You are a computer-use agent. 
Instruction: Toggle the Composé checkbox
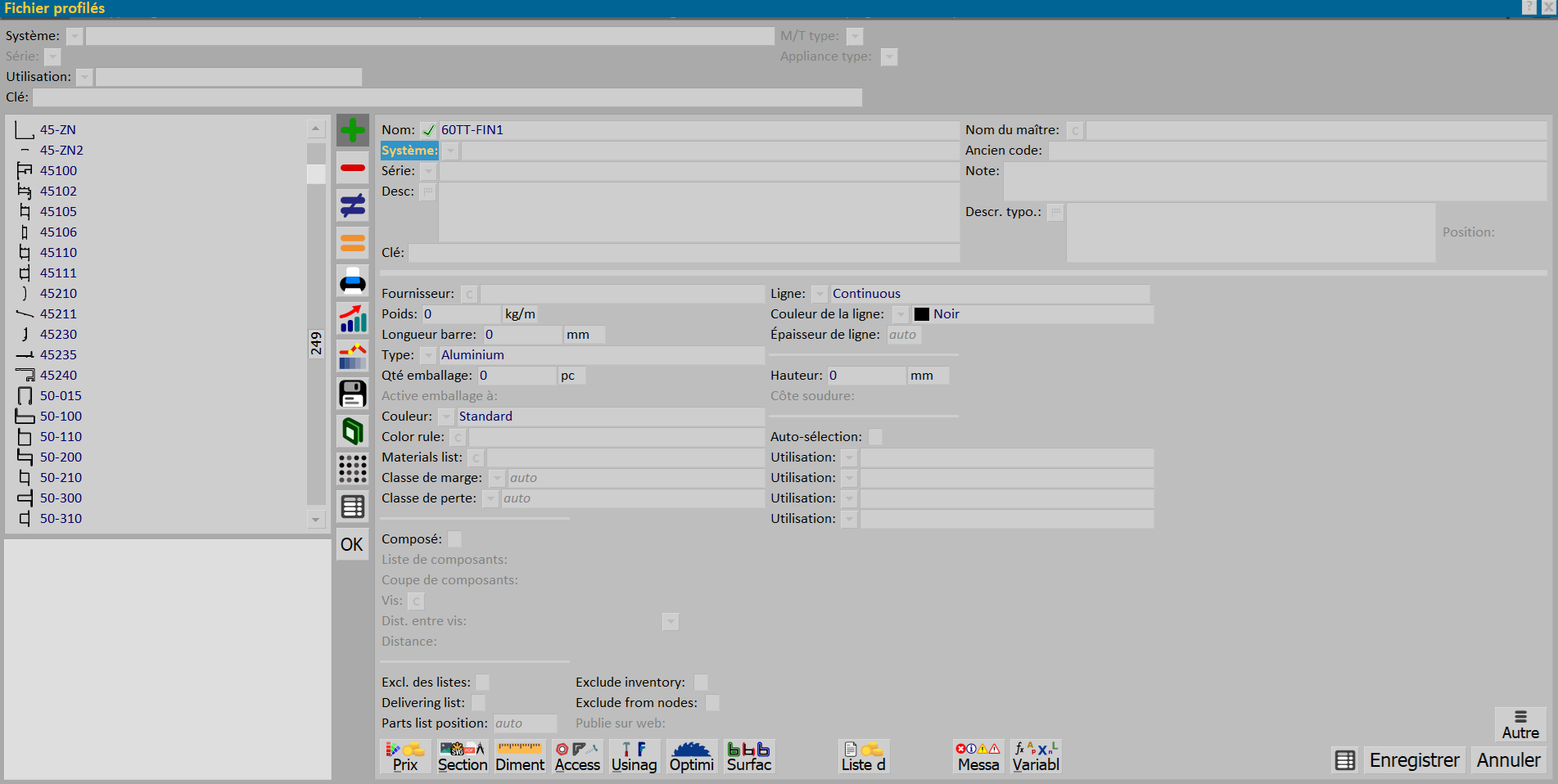[x=455, y=539]
